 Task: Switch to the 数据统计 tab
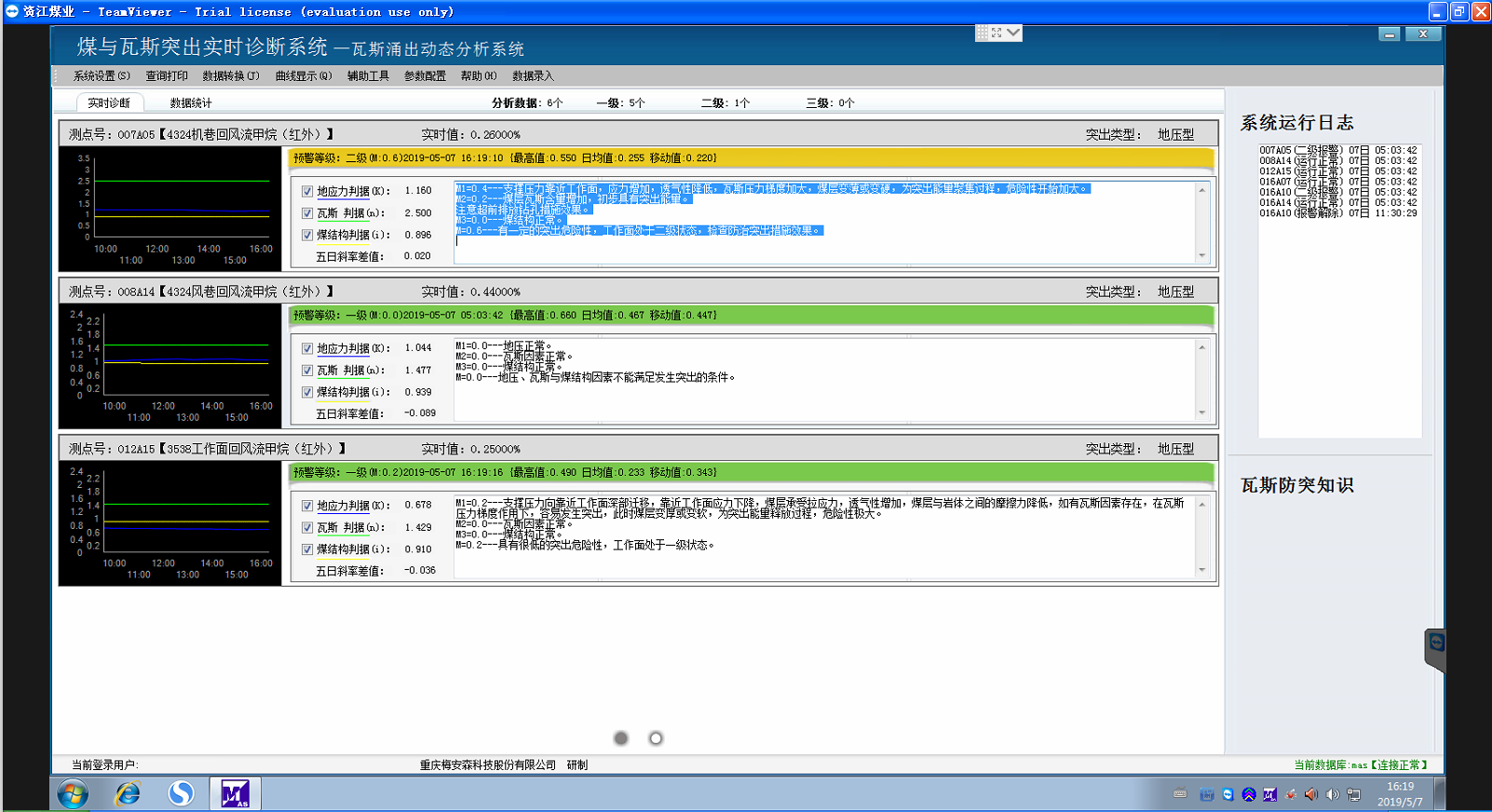tap(191, 103)
